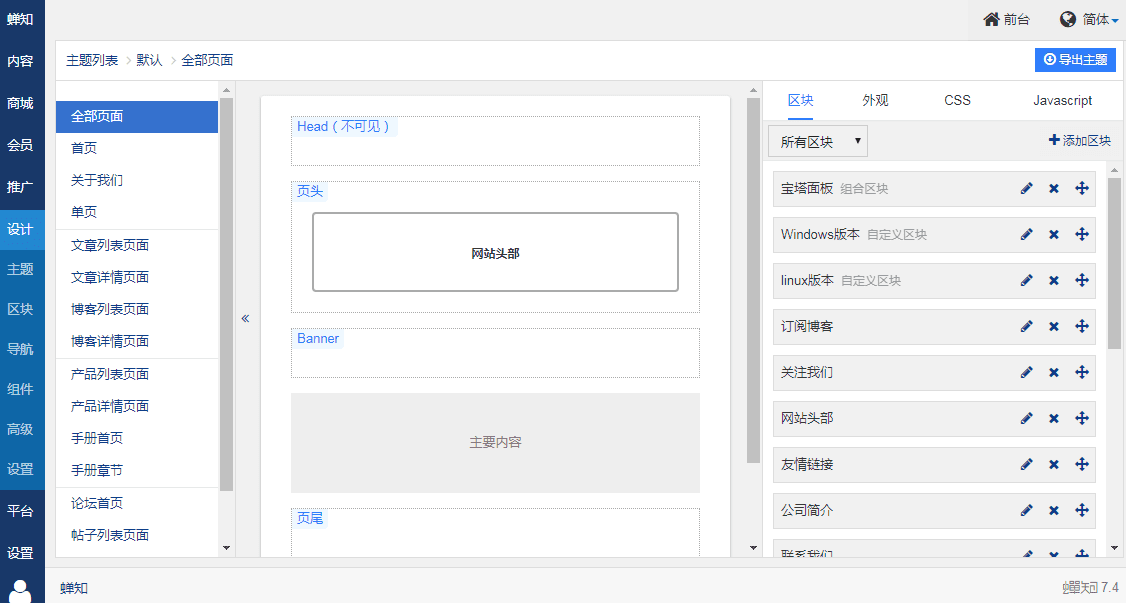1126x603 pixels.
Task: Open the 所有区块 dropdown filter
Action: [818, 142]
